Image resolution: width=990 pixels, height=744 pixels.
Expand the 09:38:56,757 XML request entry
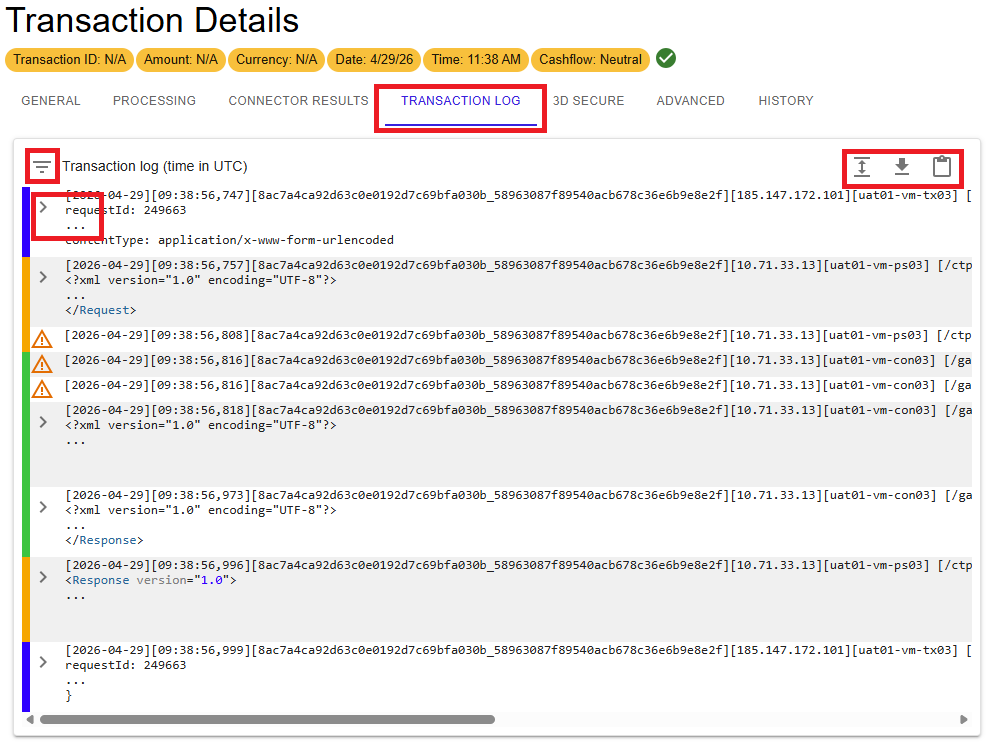[x=43, y=277]
